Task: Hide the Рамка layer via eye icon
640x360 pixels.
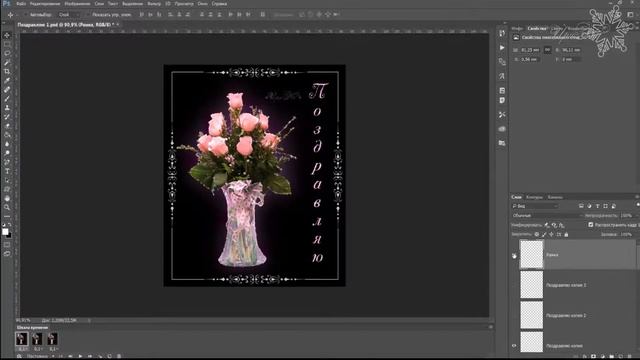Action: click(x=514, y=256)
